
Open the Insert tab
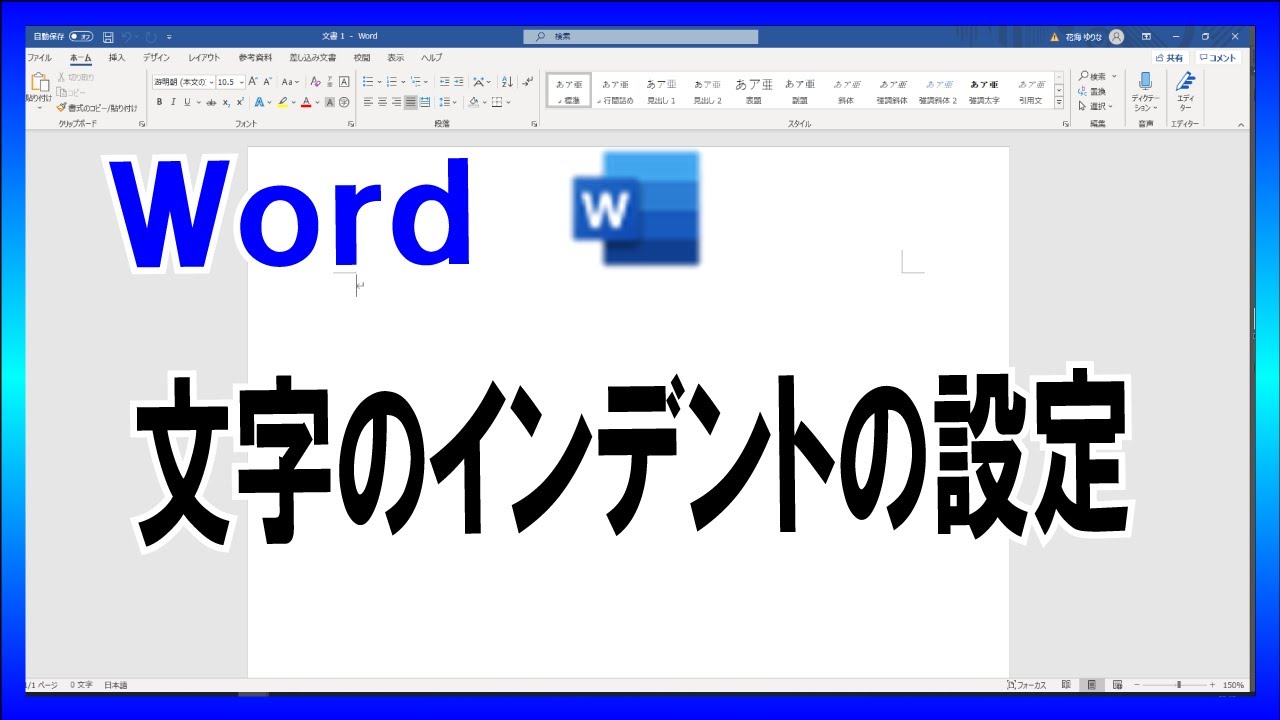pyautogui.click(x=117, y=58)
